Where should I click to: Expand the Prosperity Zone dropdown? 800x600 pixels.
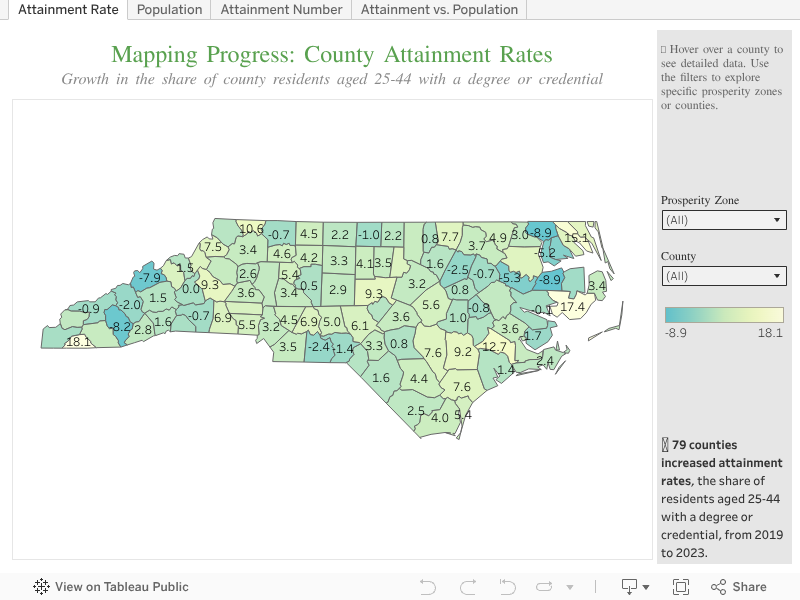click(x=723, y=221)
